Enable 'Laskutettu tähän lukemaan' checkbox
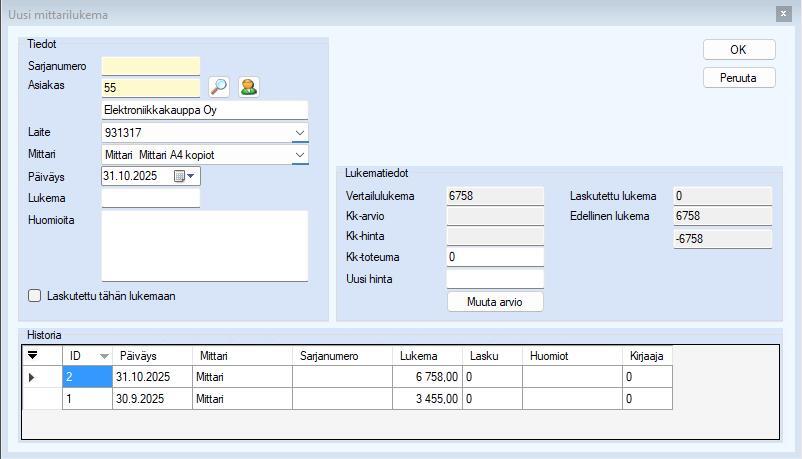 [35, 296]
